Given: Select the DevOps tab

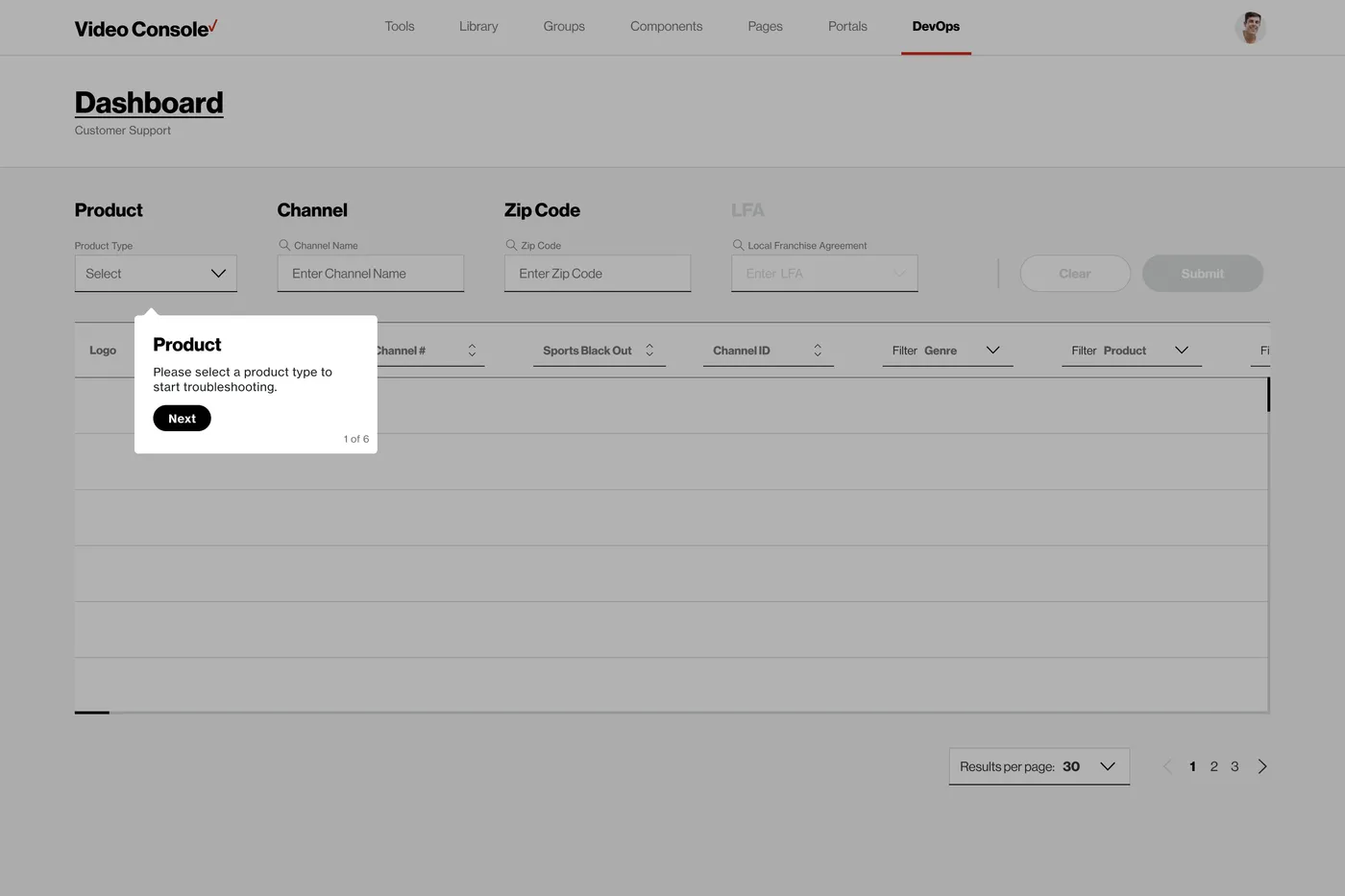Looking at the screenshot, I should pos(936,27).
